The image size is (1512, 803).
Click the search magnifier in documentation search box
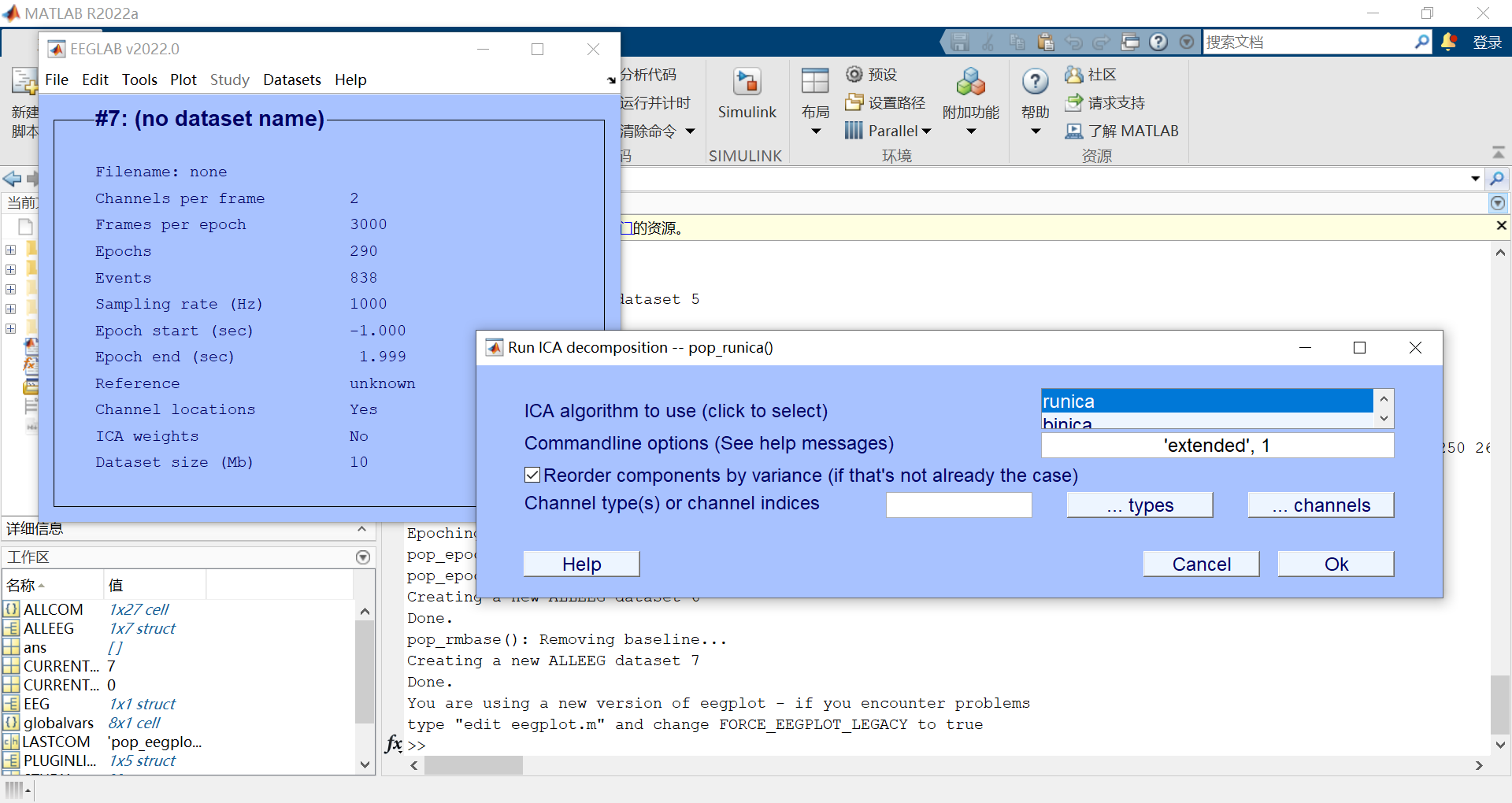coord(1421,42)
